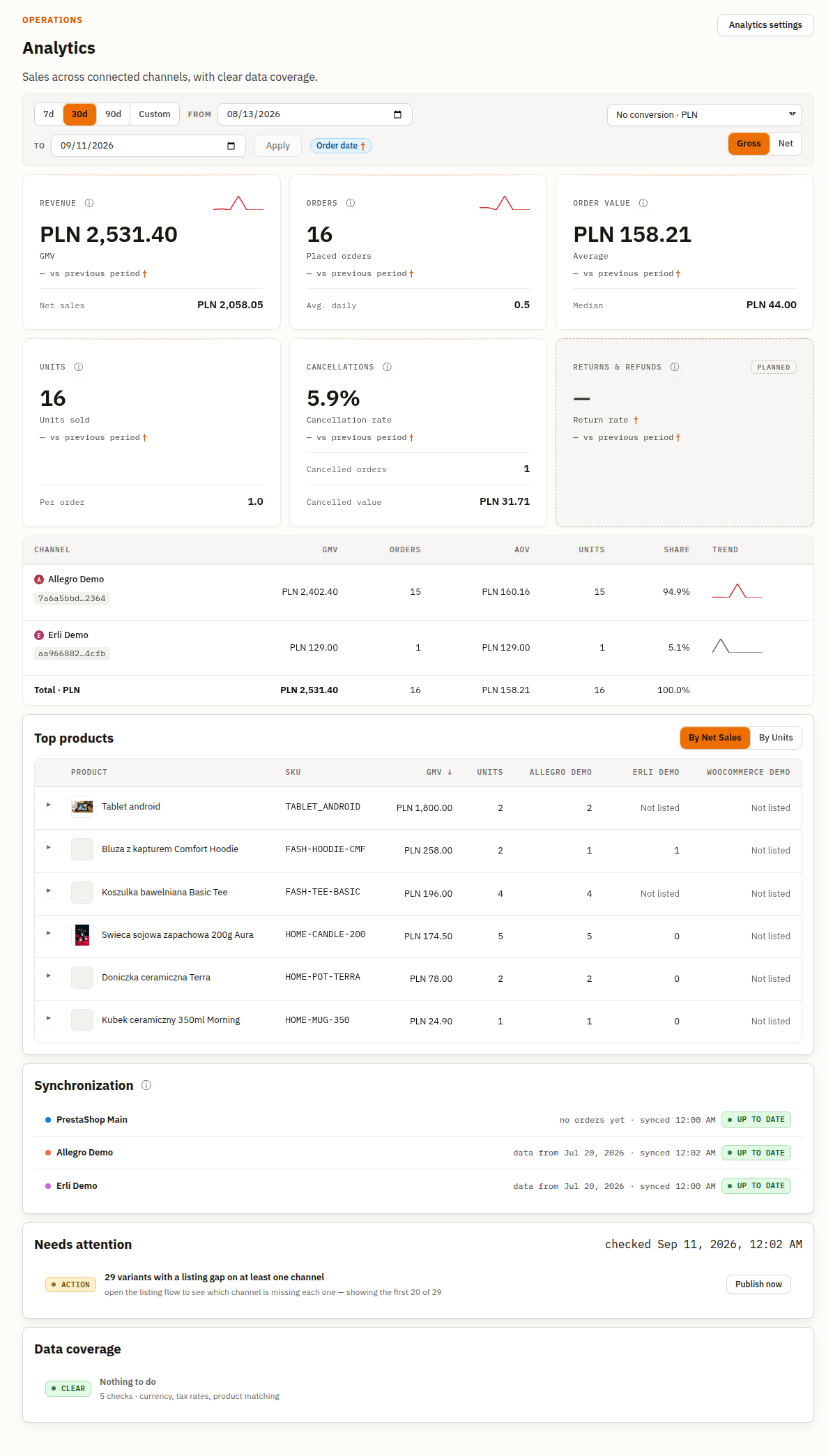This screenshot has width=826, height=1456.
Task: Open the FROM date calendar picker icon
Action: [x=397, y=114]
